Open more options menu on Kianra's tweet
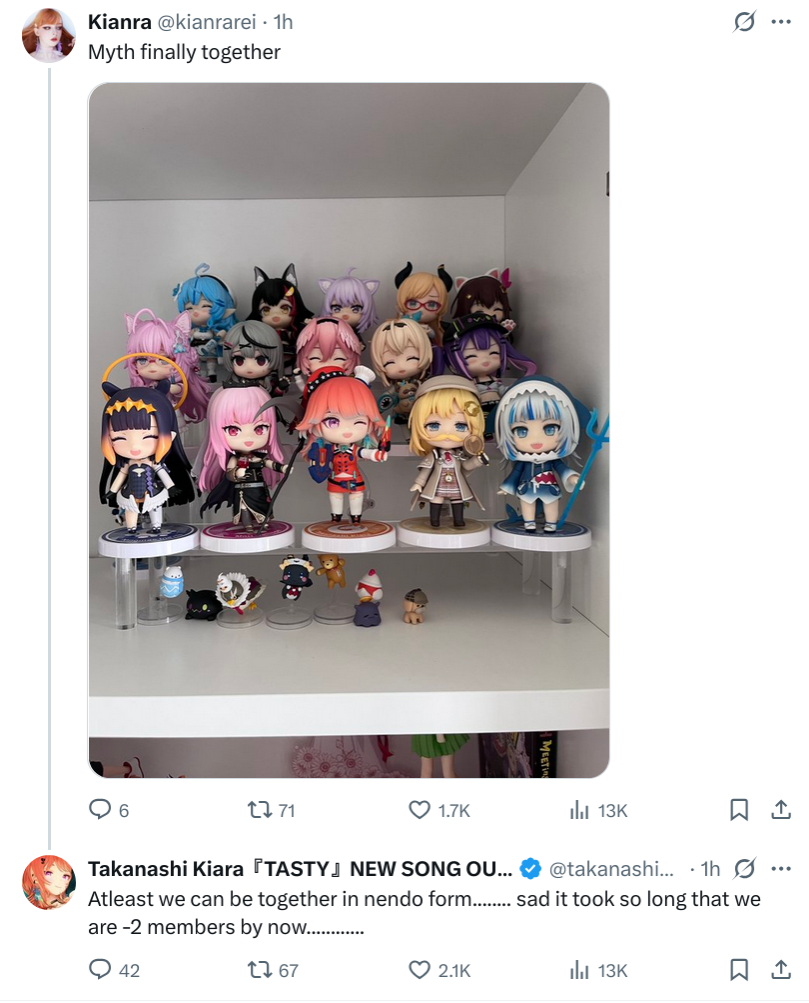 click(781, 22)
